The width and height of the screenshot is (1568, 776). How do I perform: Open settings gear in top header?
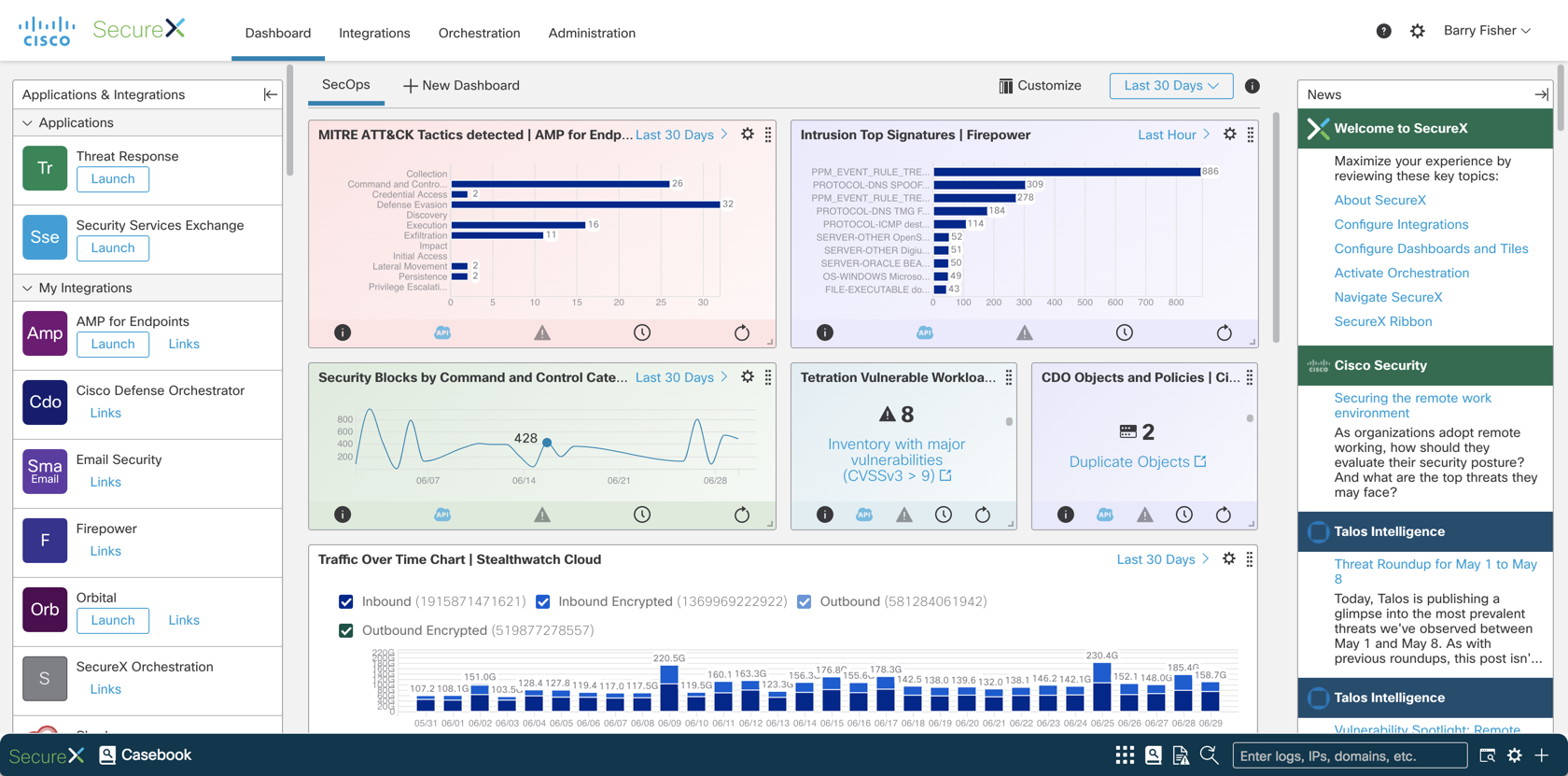[x=1417, y=32]
